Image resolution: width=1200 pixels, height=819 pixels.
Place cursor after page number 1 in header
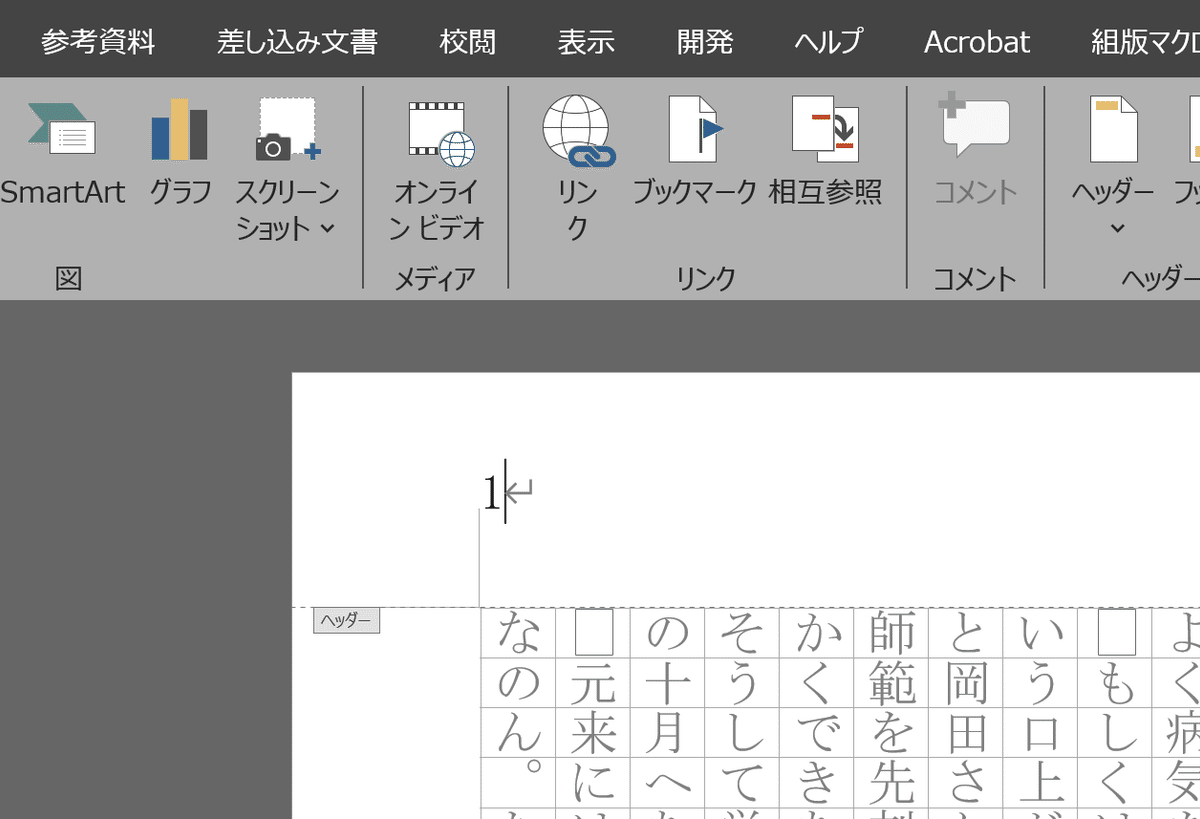tap(504, 491)
